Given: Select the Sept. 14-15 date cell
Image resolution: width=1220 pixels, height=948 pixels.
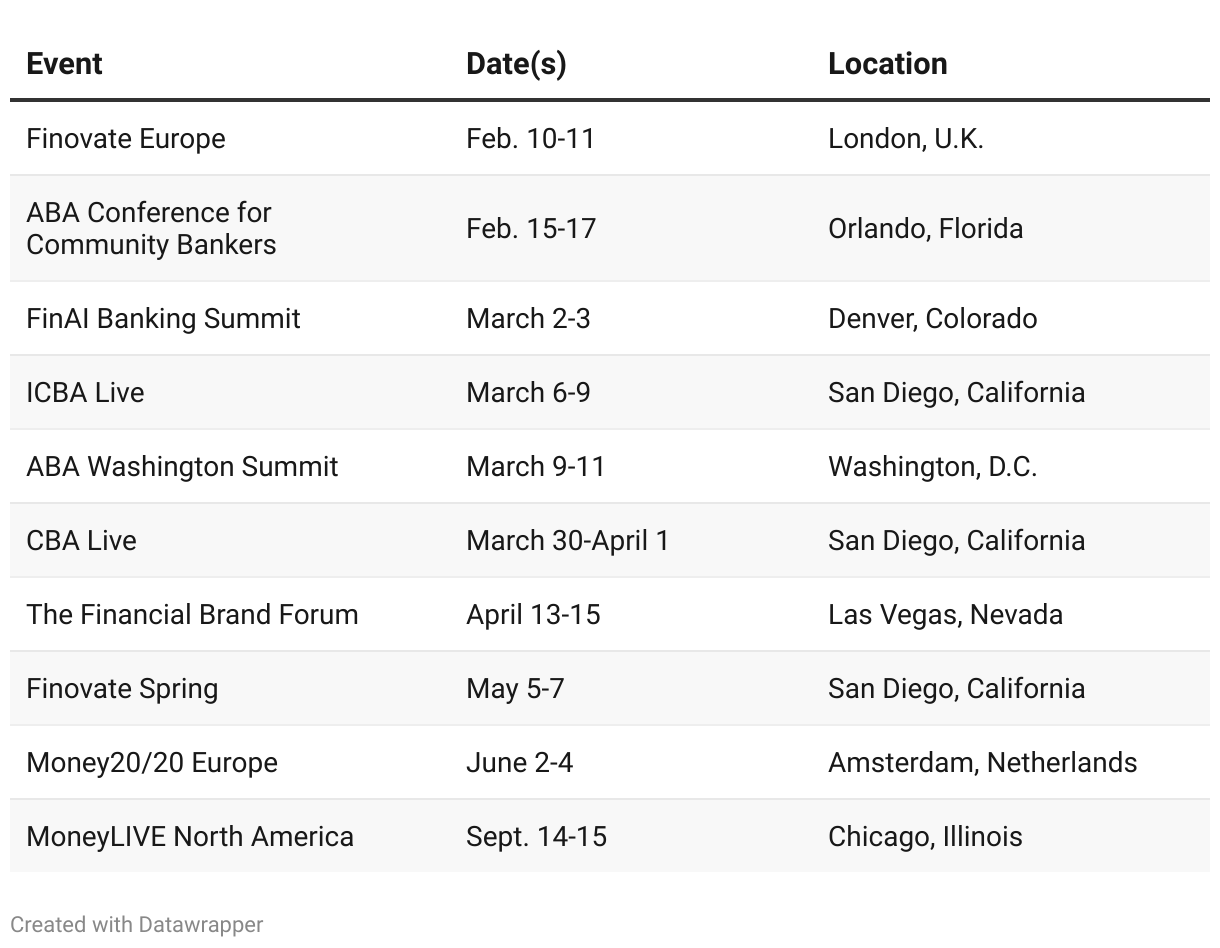Looking at the screenshot, I should point(536,837).
